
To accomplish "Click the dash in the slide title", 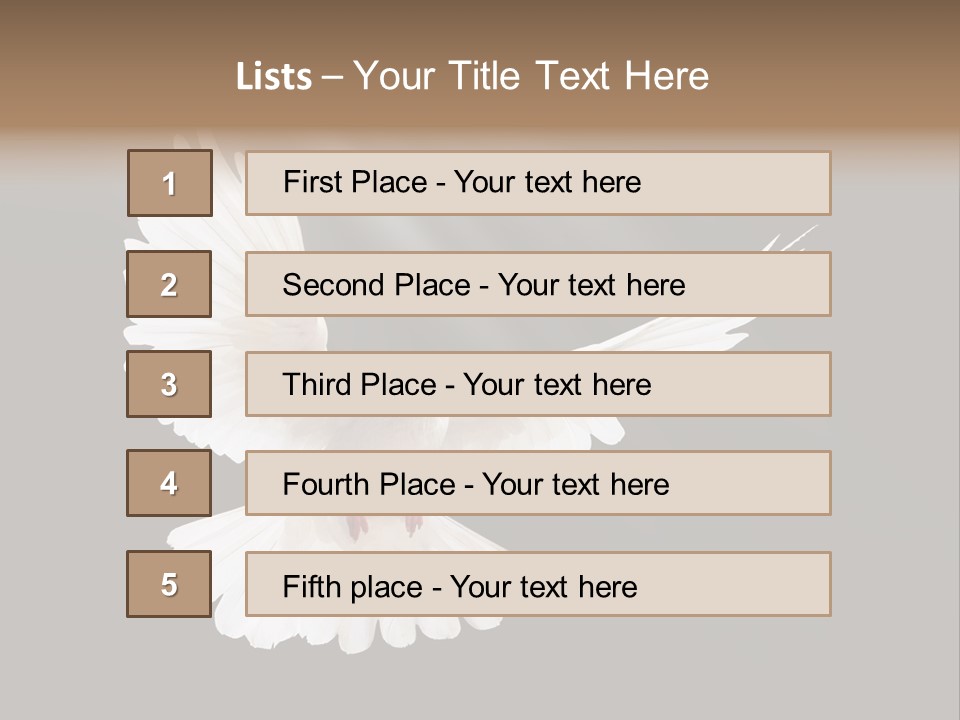I will click(332, 77).
